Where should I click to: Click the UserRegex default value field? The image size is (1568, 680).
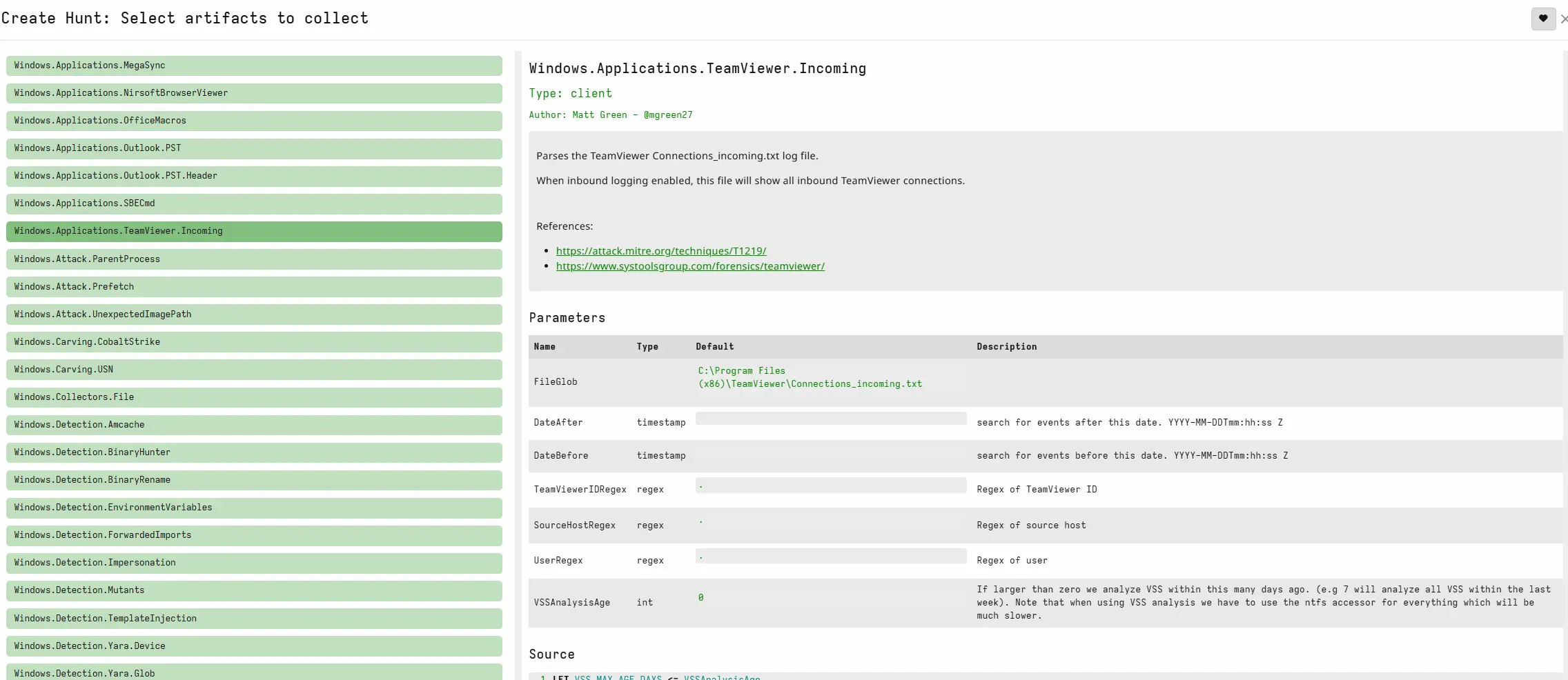pyautogui.click(x=831, y=557)
